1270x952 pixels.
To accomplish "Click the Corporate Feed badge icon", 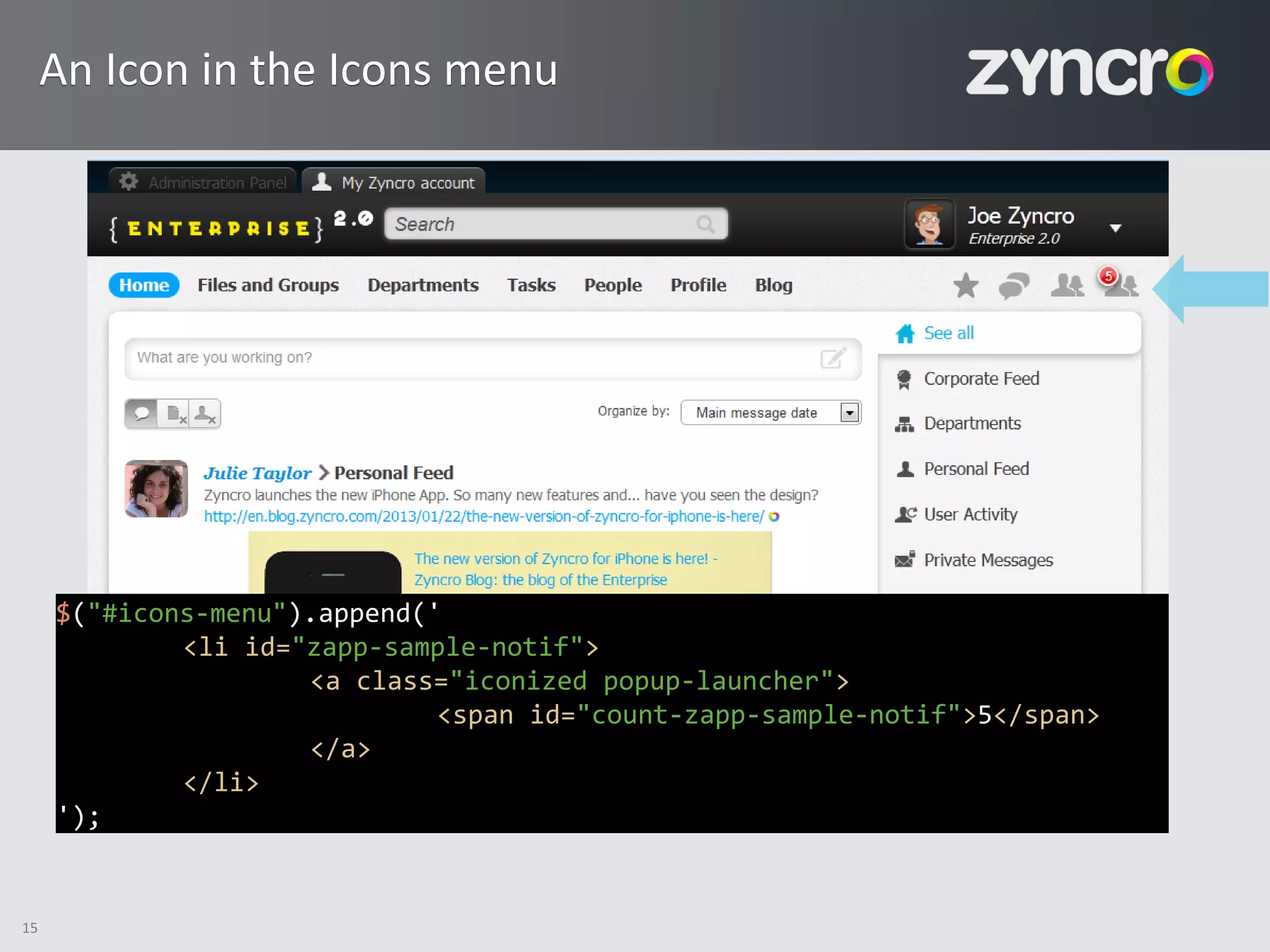I will point(904,379).
